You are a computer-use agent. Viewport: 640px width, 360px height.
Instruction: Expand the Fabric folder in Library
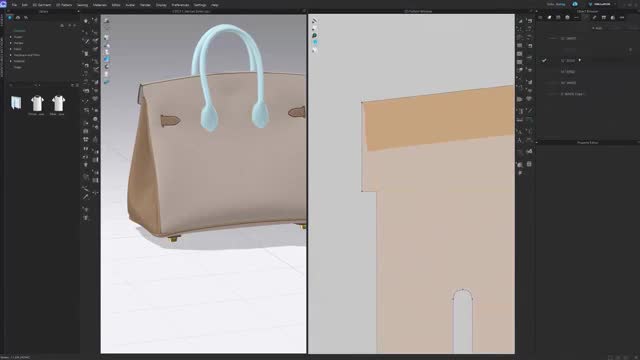click(11, 49)
